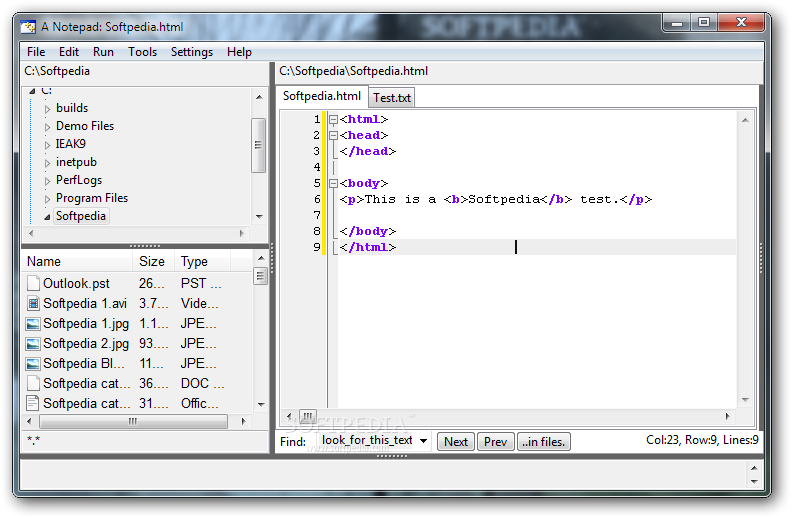Click the Softpedia 1.avi video file icon
Viewport: 792px width, 518px height.
coord(33,303)
